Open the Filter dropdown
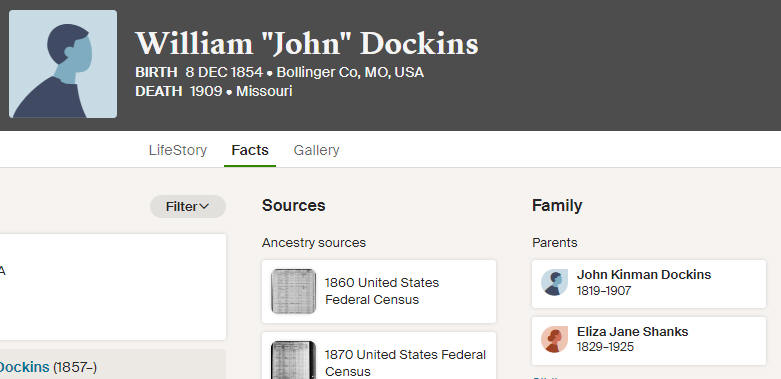 (x=188, y=207)
